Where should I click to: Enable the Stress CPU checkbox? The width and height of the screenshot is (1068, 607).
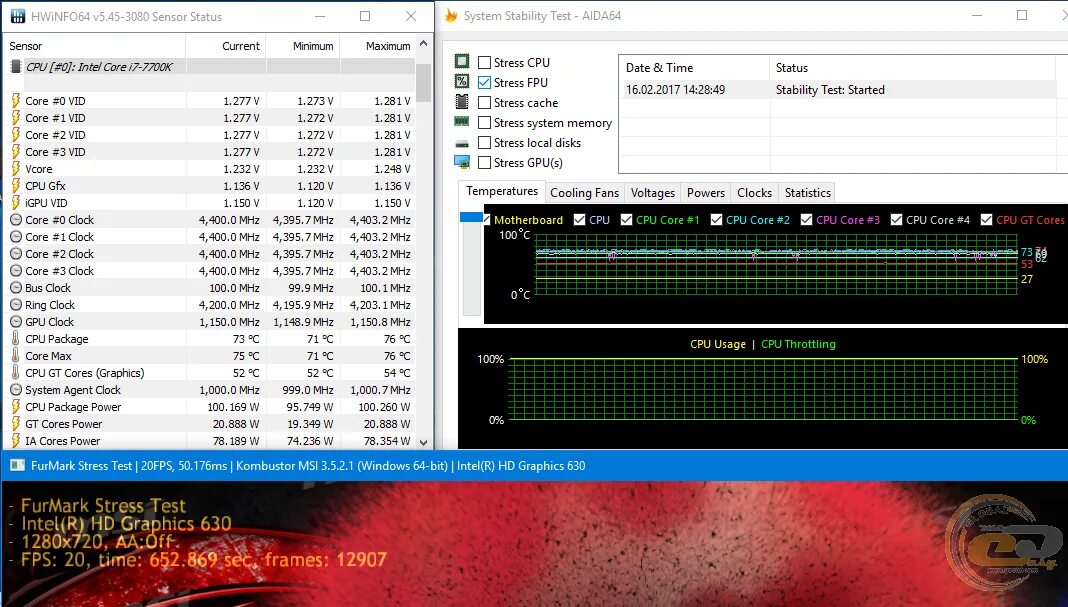[x=484, y=62]
